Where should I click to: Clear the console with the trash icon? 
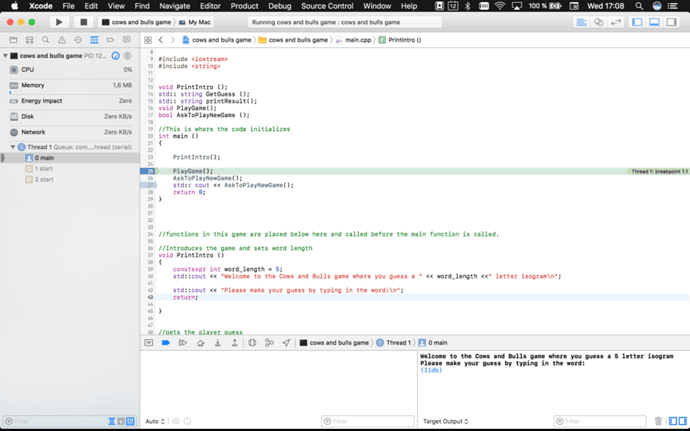point(658,421)
